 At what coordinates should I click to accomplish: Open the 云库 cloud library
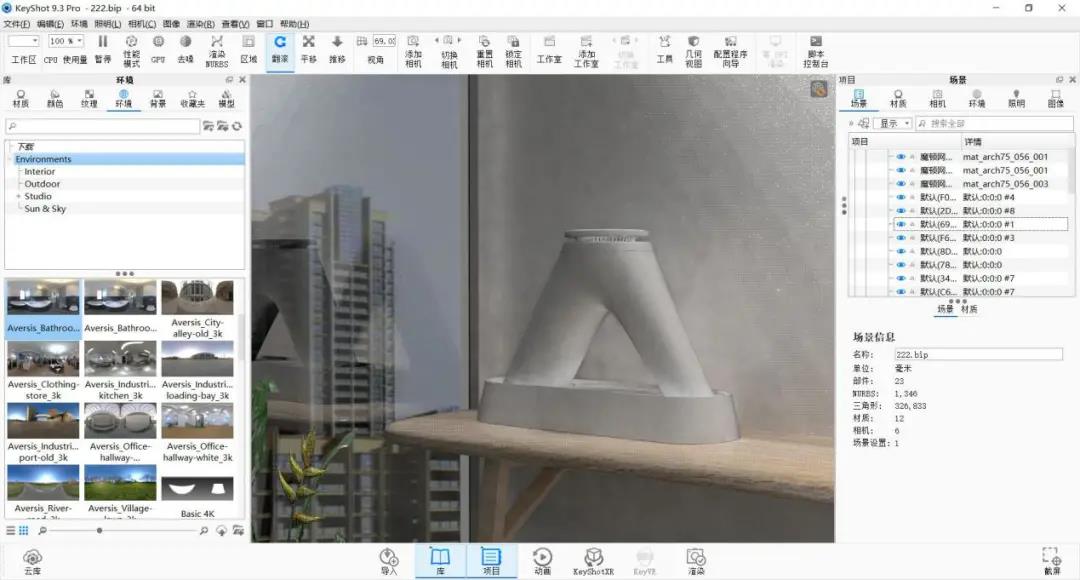pyautogui.click(x=32, y=561)
